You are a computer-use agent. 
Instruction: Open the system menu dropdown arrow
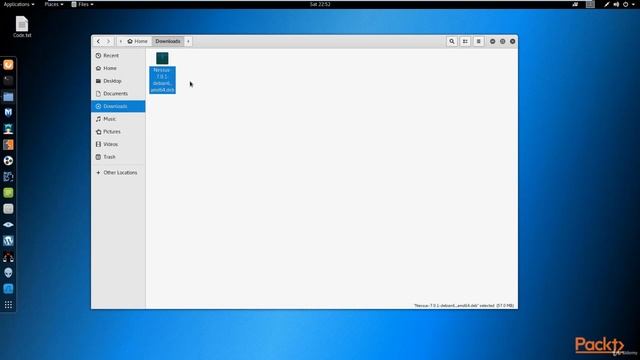pos(633,4)
